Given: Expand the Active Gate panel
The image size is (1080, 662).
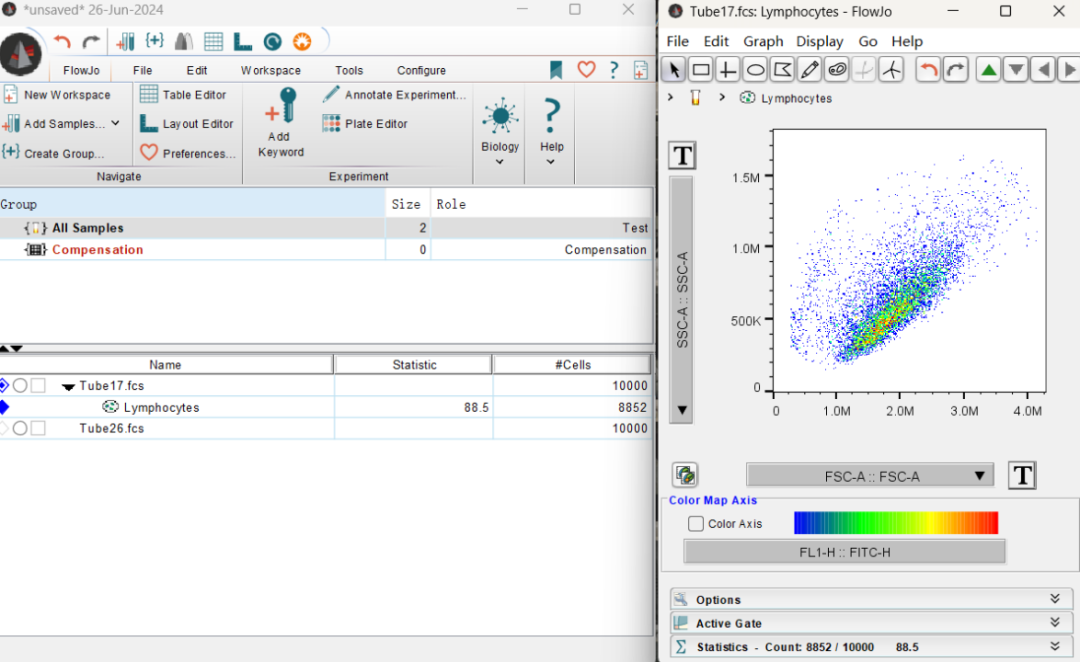Looking at the screenshot, I should (x=871, y=623).
